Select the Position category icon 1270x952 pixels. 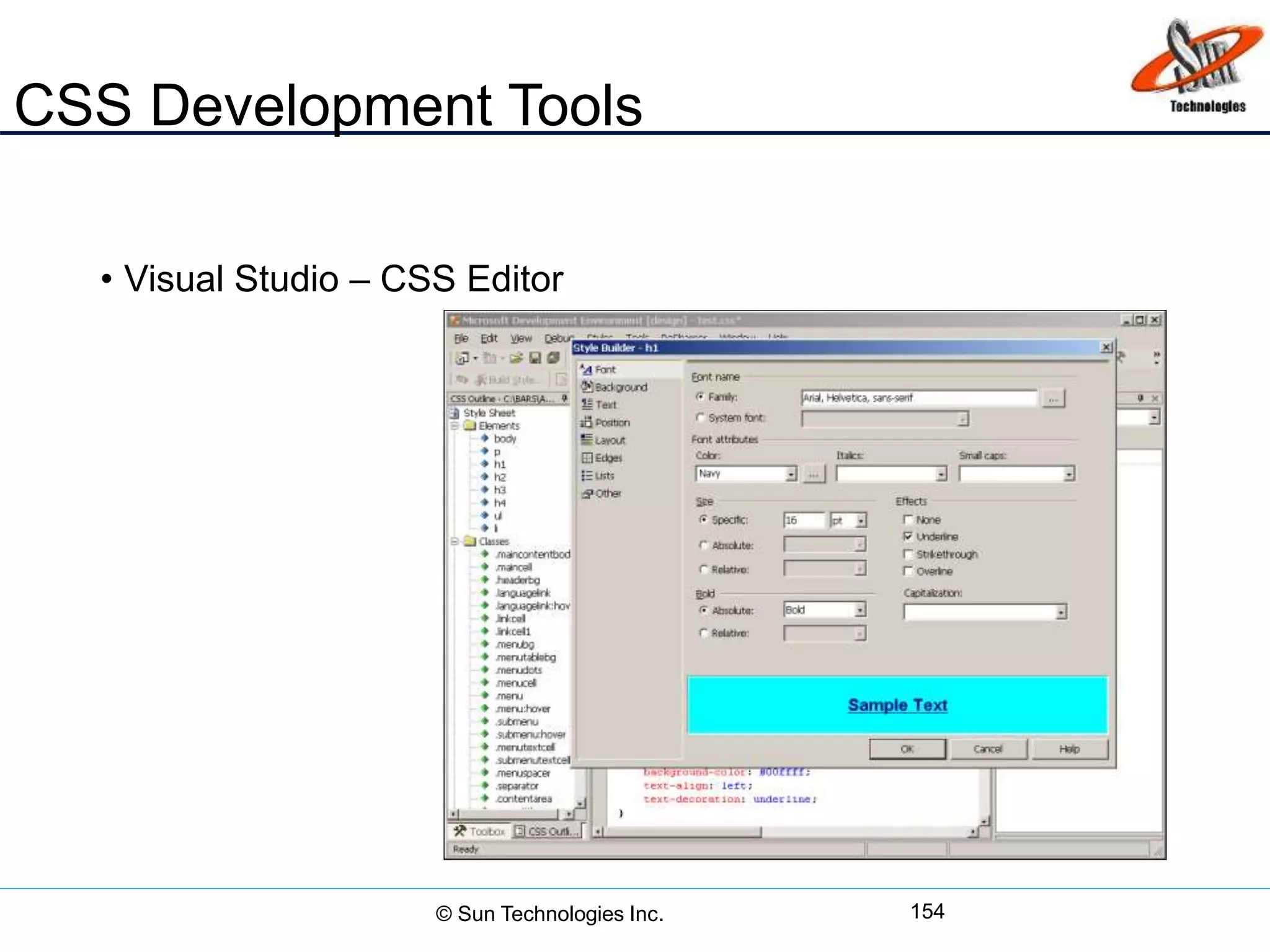pyautogui.click(x=587, y=423)
